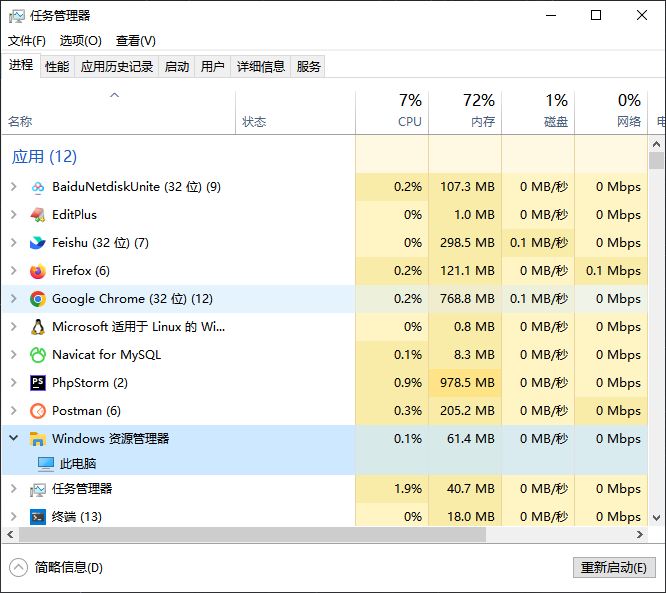Image resolution: width=666 pixels, height=593 pixels.
Task: Open the 选项(O) menu
Action: tap(80, 41)
